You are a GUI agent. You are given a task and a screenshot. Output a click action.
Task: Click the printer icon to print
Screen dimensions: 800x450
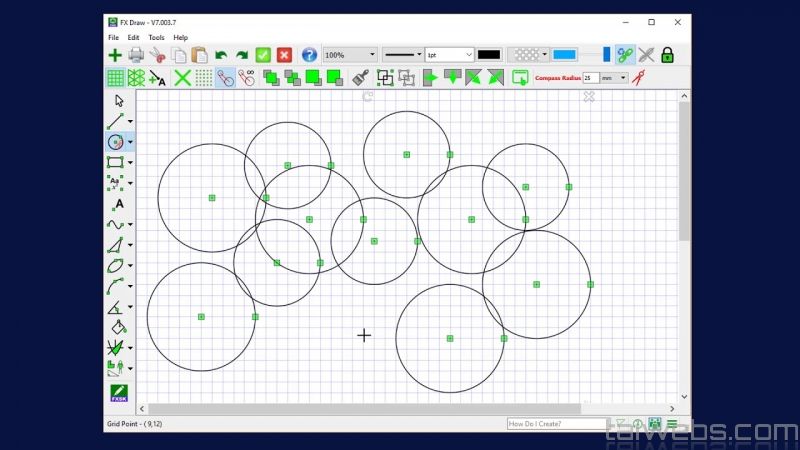(136, 55)
